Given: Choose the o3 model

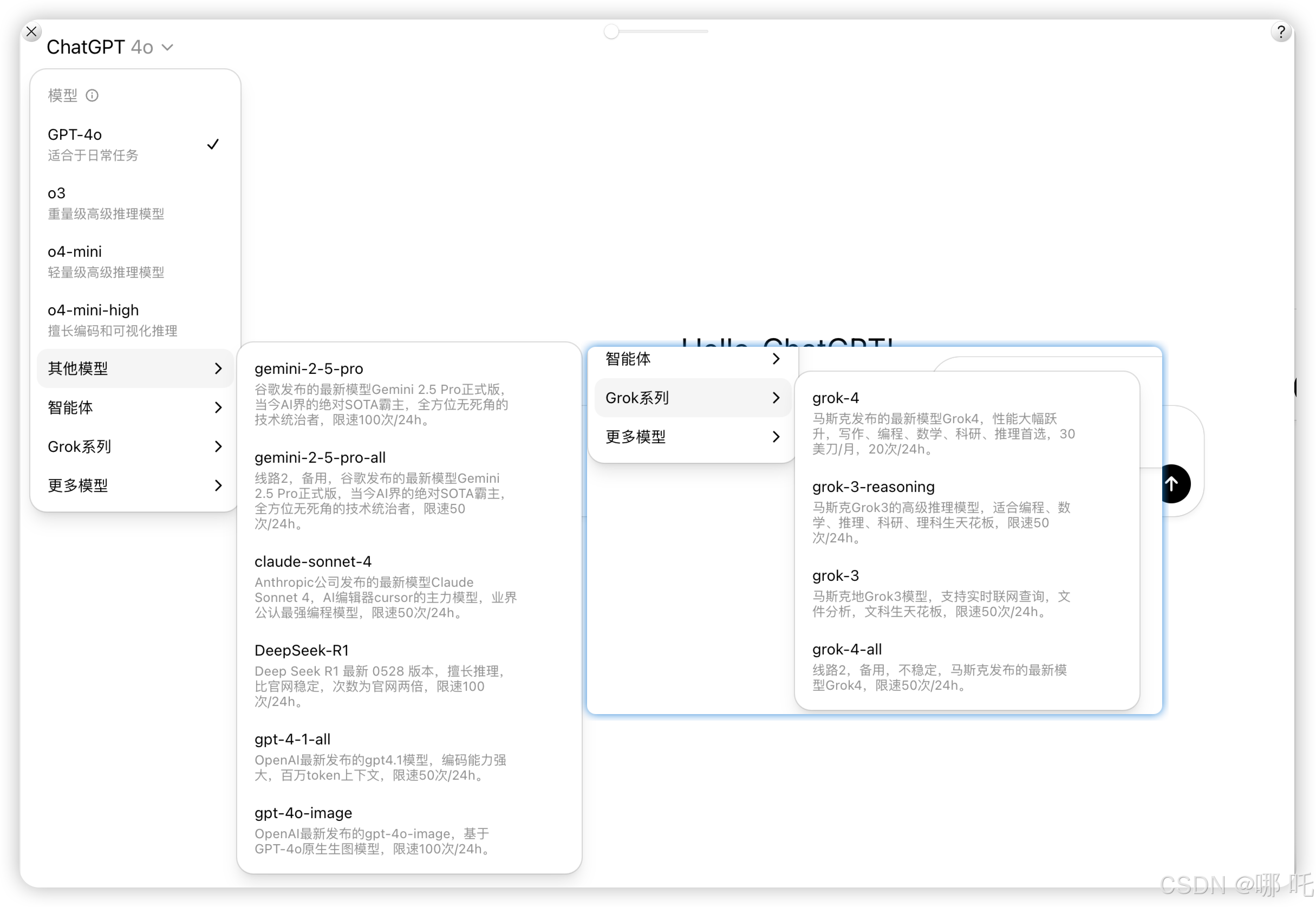Looking at the screenshot, I should 135,203.
